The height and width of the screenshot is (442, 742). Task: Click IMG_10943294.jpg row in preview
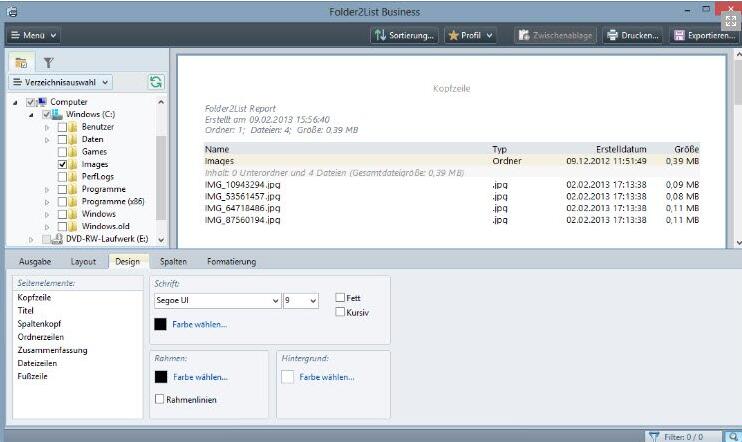point(451,185)
